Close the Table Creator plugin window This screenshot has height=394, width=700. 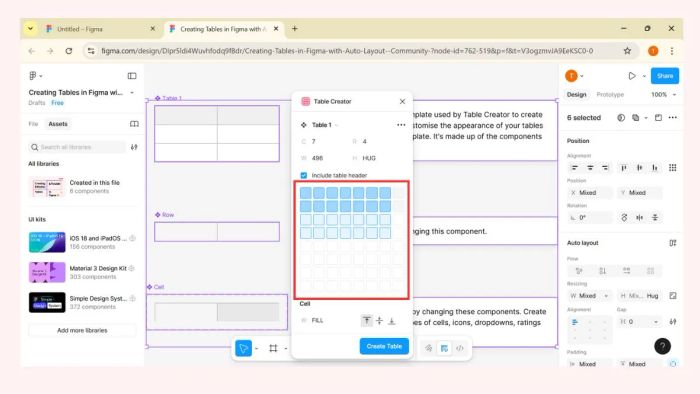(402, 102)
